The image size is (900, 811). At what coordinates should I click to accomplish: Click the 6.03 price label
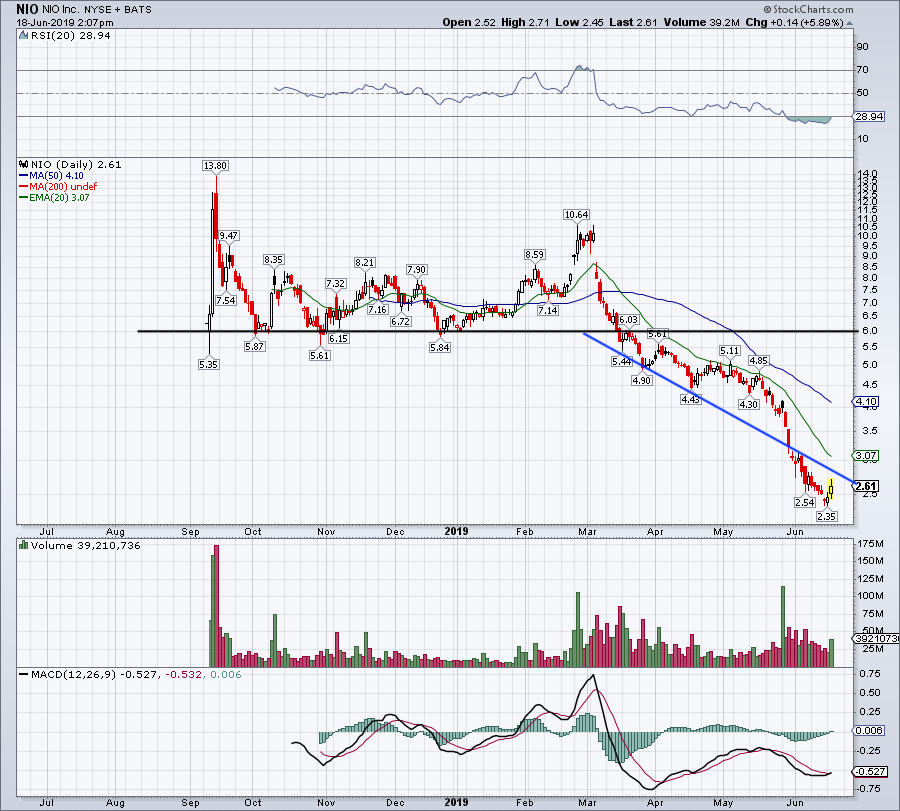[629, 320]
